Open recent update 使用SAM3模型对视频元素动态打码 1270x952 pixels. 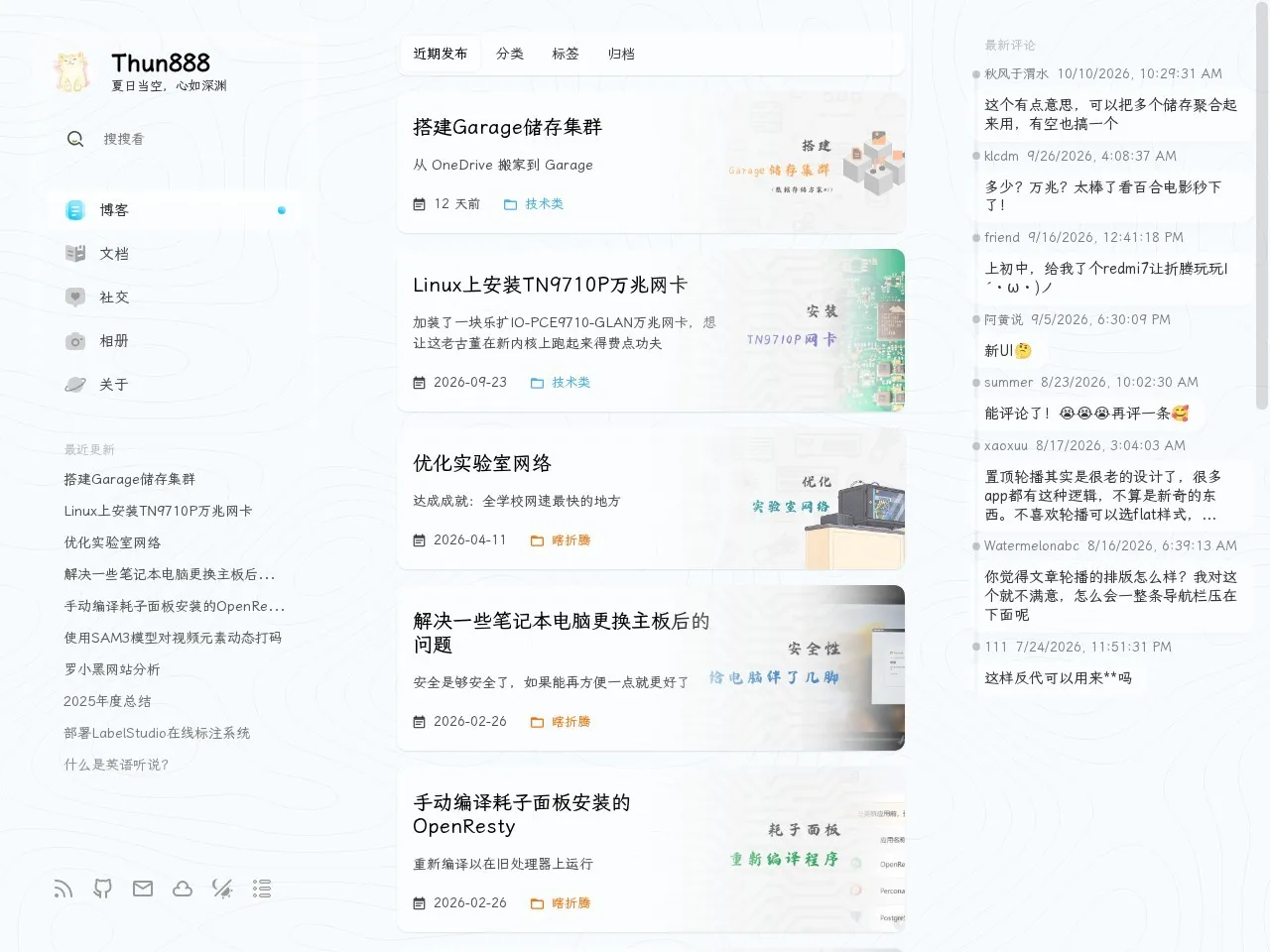click(173, 638)
